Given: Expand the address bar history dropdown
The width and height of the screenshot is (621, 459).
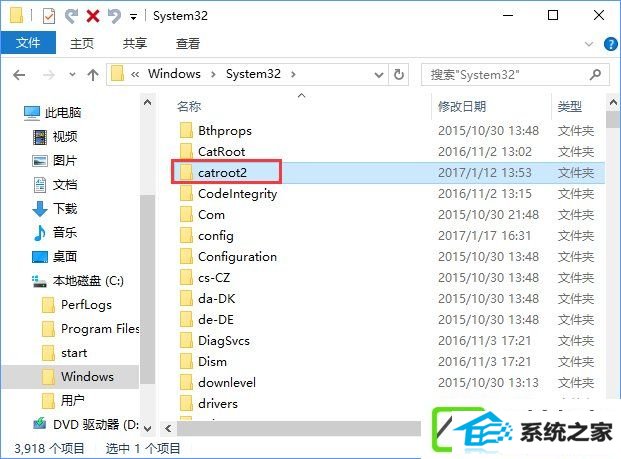Looking at the screenshot, I should click(x=379, y=74).
